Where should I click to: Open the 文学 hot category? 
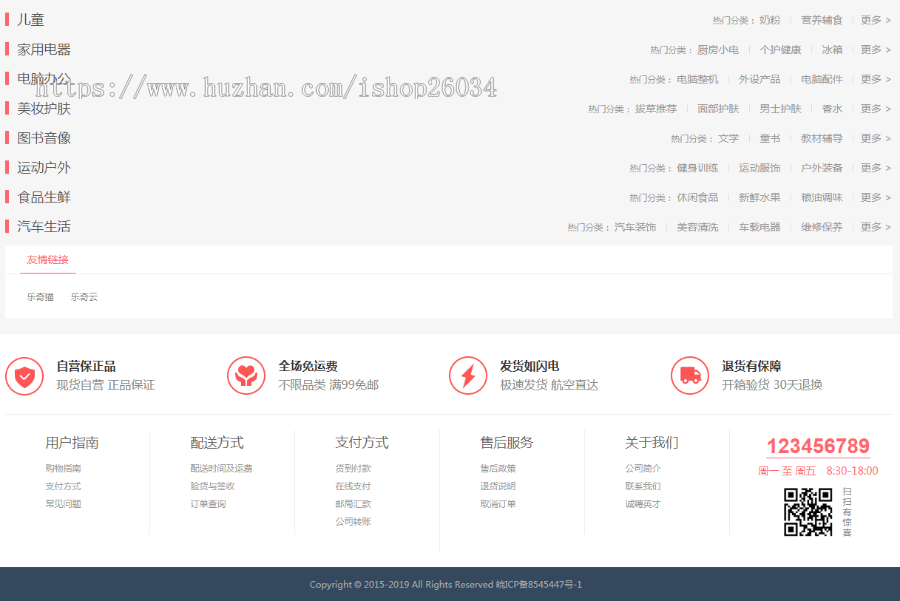pos(728,138)
